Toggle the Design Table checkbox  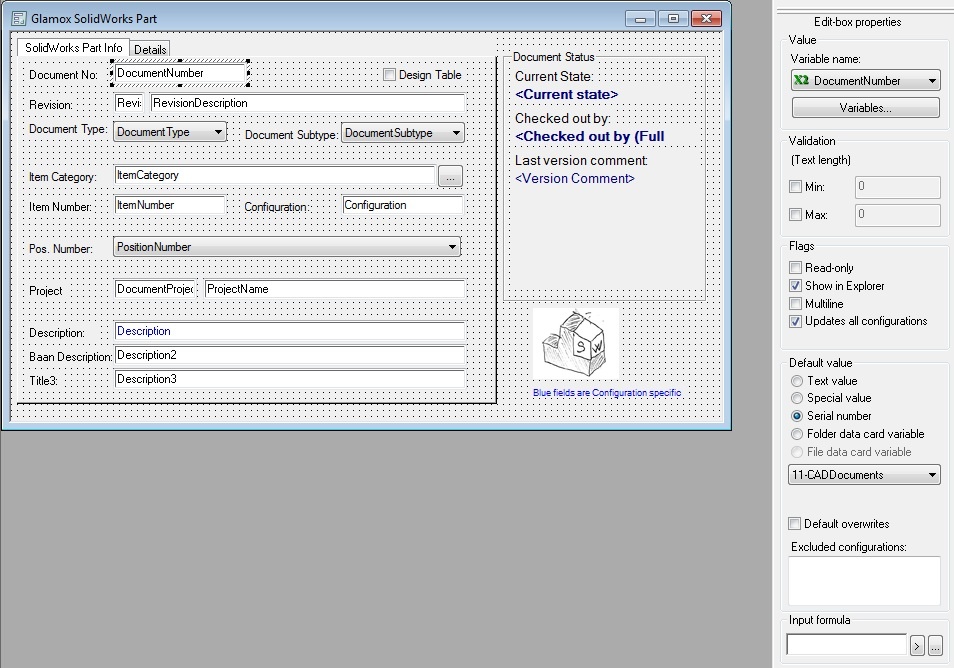coord(389,75)
